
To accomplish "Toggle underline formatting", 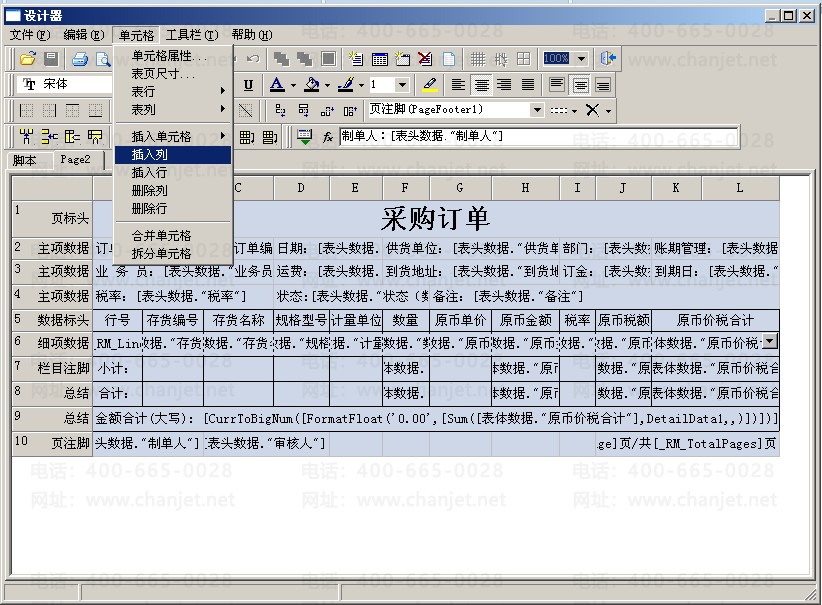I will (248, 85).
